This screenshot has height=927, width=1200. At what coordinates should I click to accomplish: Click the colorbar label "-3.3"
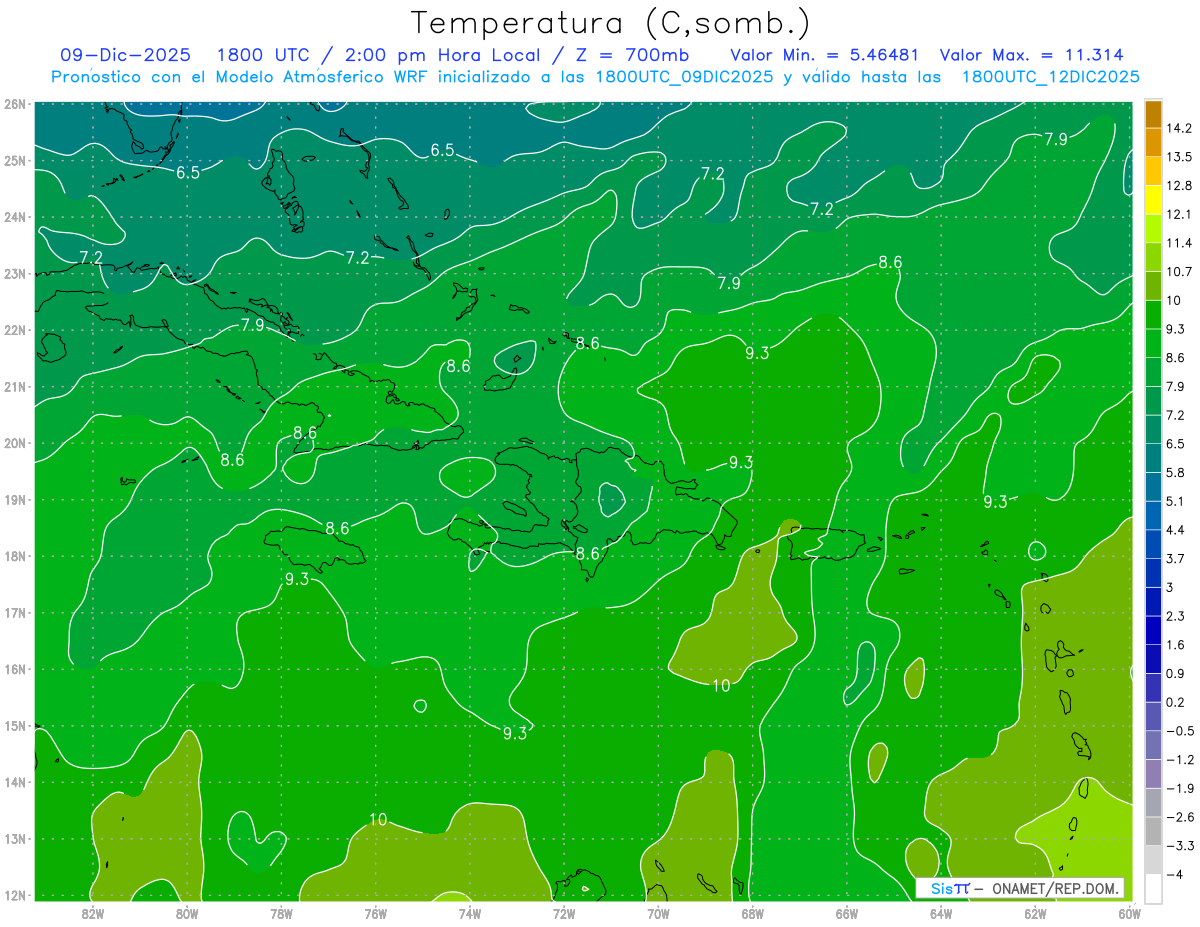pos(1179,845)
